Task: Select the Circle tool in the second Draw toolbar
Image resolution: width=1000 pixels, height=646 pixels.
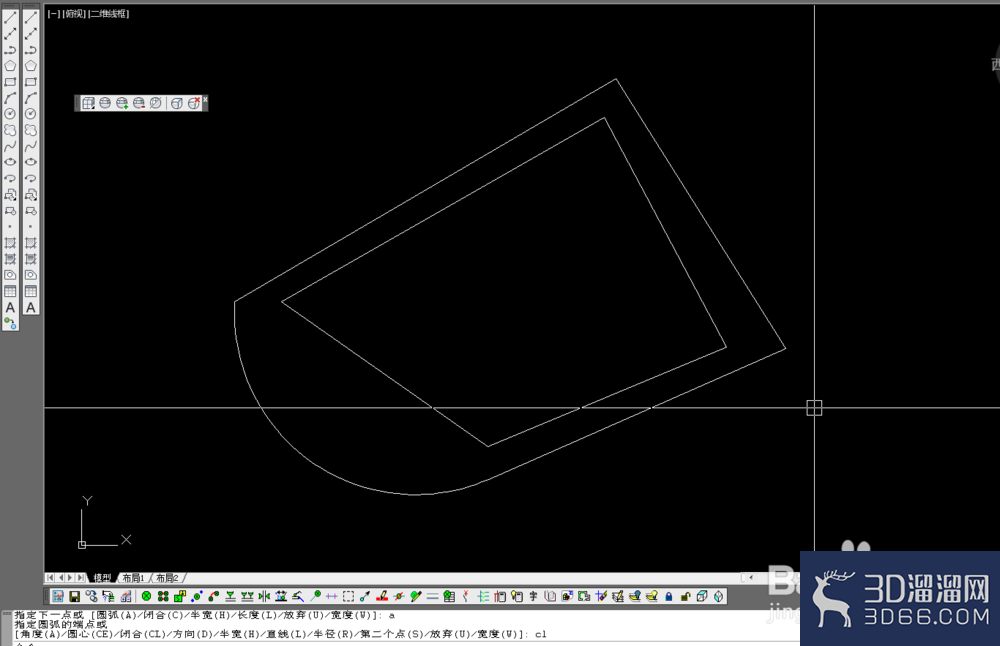Action: [31, 114]
